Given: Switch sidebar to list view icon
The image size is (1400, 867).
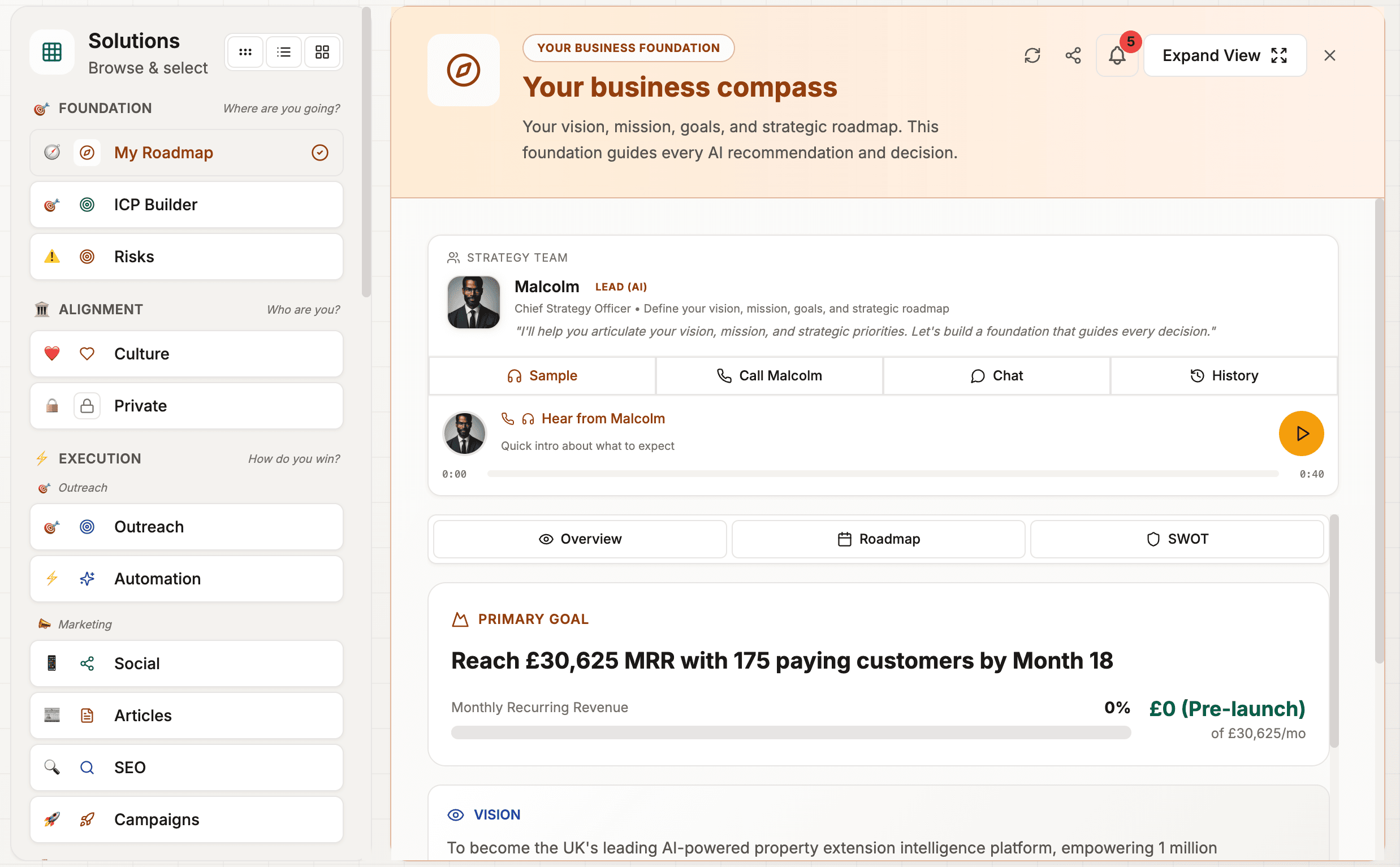Looking at the screenshot, I should pos(283,52).
